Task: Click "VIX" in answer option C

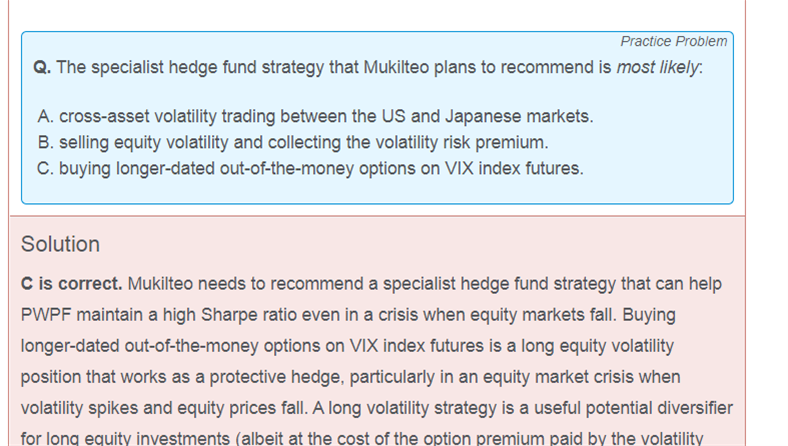Action: (x=459, y=168)
